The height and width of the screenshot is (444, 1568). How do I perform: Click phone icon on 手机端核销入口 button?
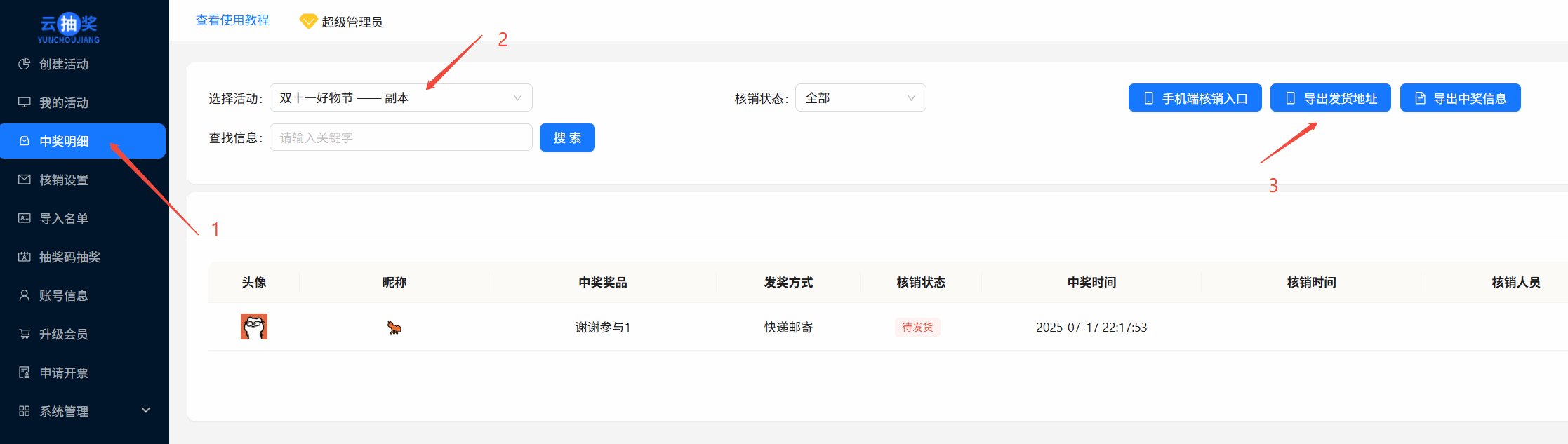click(x=1149, y=98)
